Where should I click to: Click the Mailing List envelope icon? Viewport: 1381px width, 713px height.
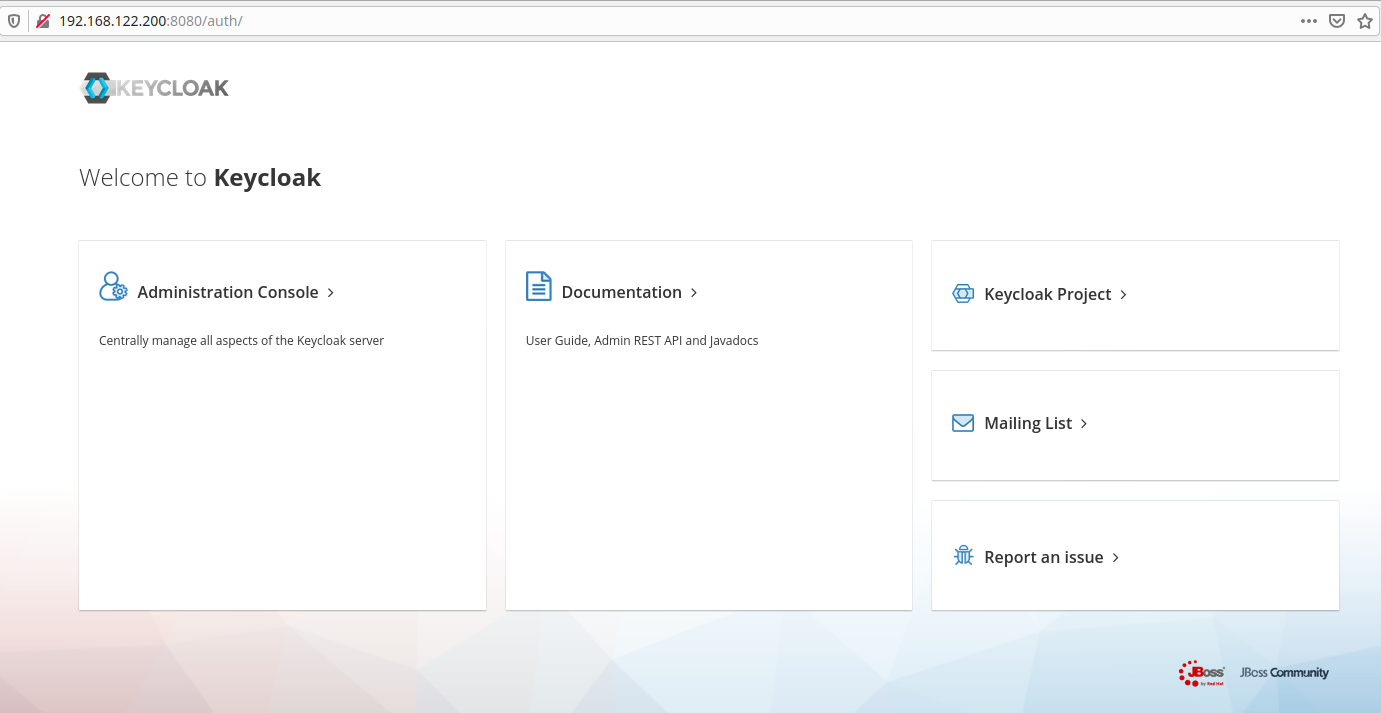coord(963,423)
